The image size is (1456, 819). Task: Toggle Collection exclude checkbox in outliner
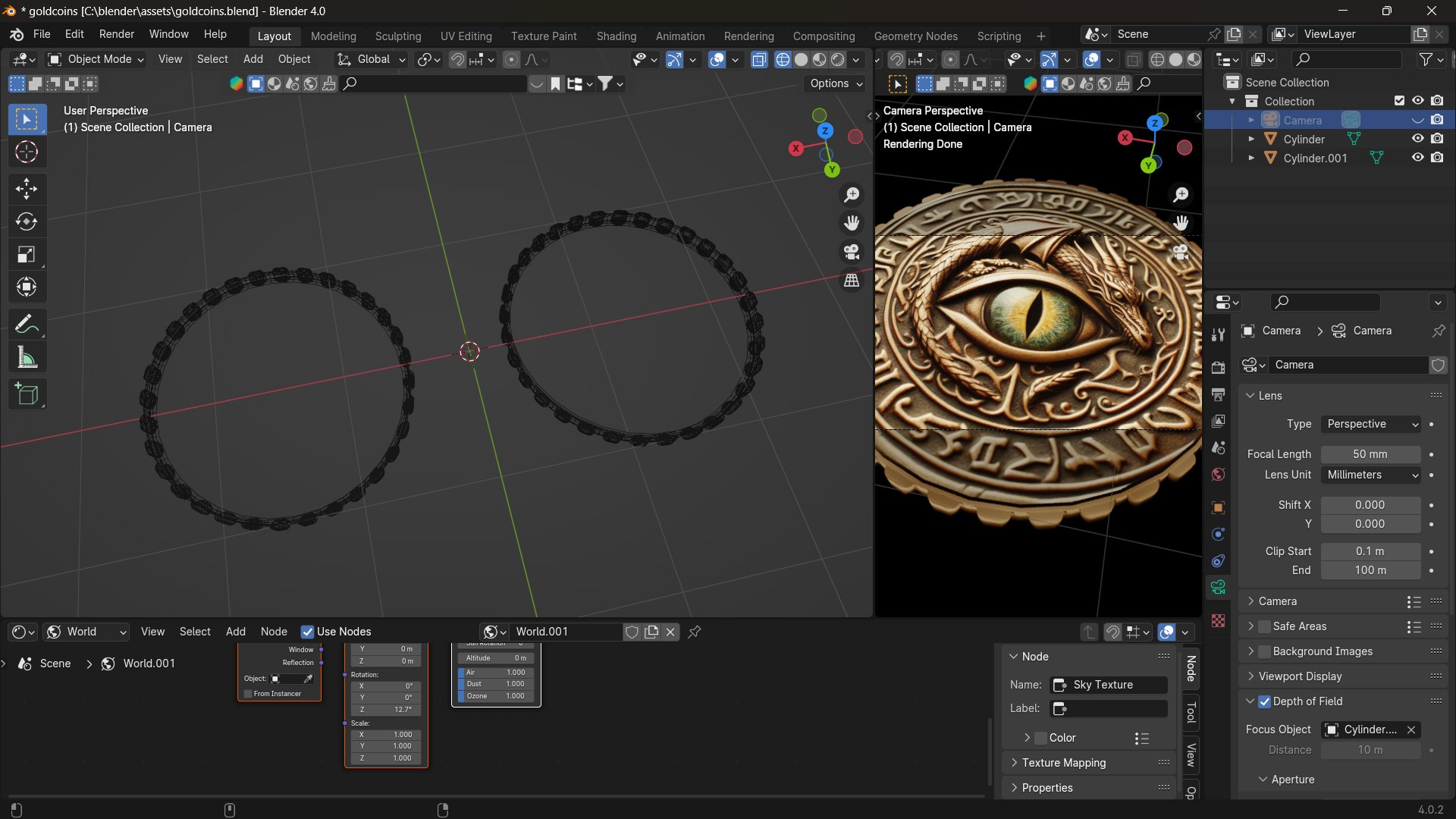tap(1399, 101)
